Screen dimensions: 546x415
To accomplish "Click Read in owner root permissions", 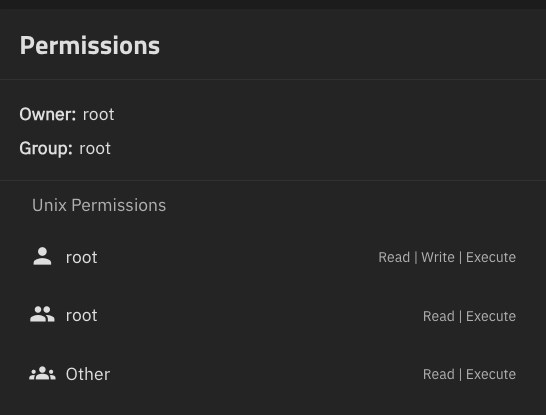I will click(394, 257).
